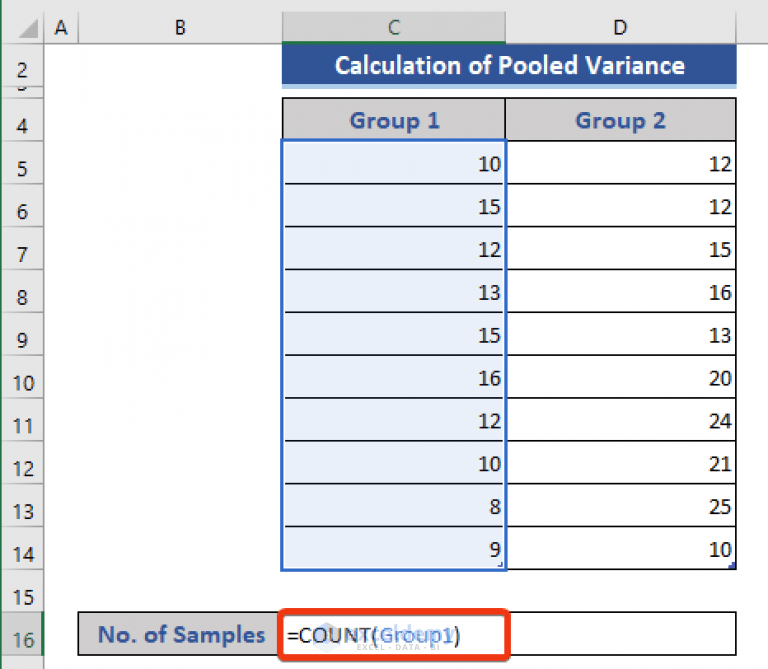Select cell D12 containing 21
This screenshot has height=669, width=768.
(621, 463)
